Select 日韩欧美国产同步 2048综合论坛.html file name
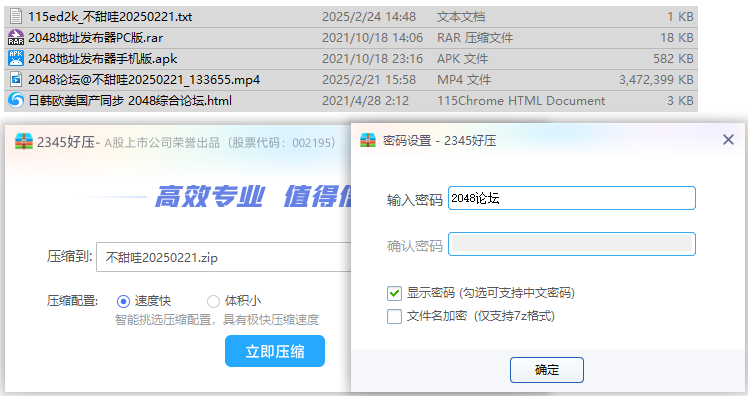Image resolution: width=748 pixels, height=396 pixels. coord(130,101)
